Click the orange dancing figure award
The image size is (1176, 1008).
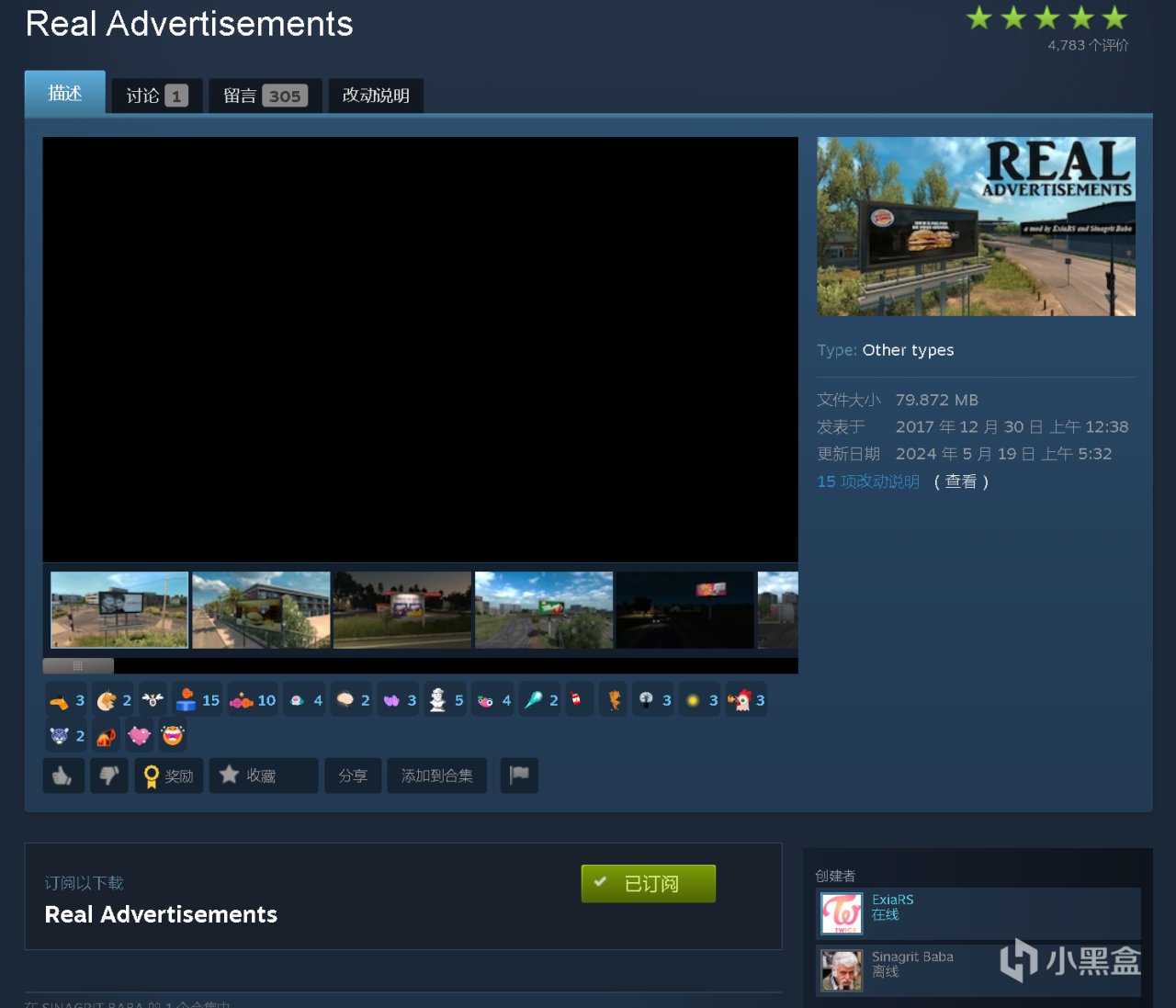click(x=614, y=700)
